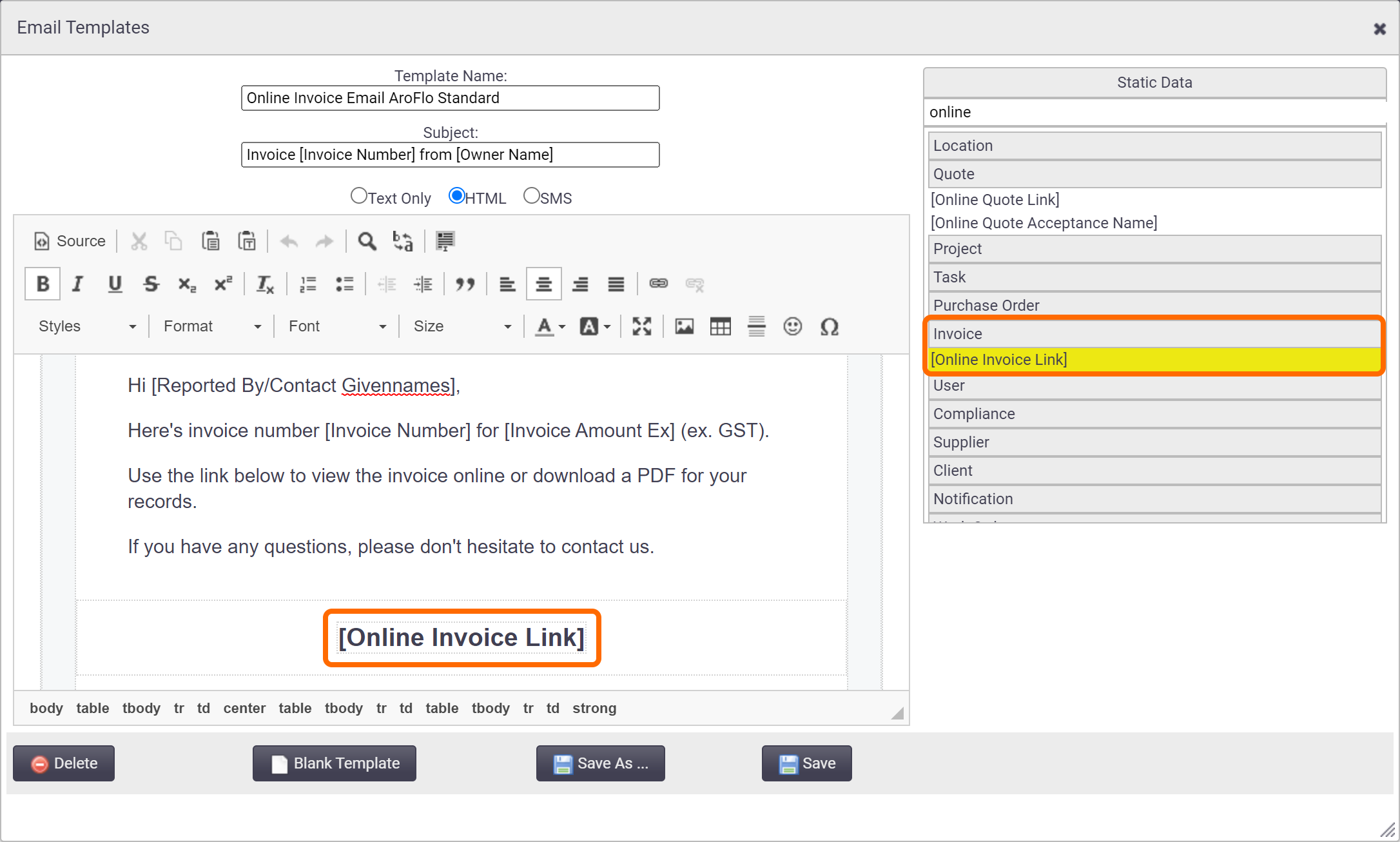Image resolution: width=1400 pixels, height=842 pixels.
Task: Click the Paste icon in toolbar
Action: coord(210,241)
